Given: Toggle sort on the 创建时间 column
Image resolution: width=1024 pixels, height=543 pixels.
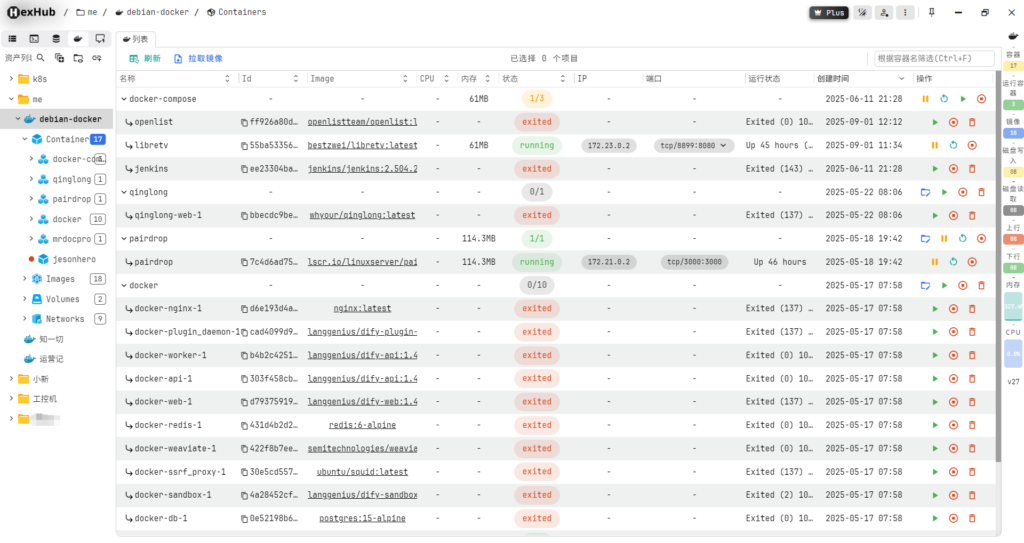Looking at the screenshot, I should [901, 78].
